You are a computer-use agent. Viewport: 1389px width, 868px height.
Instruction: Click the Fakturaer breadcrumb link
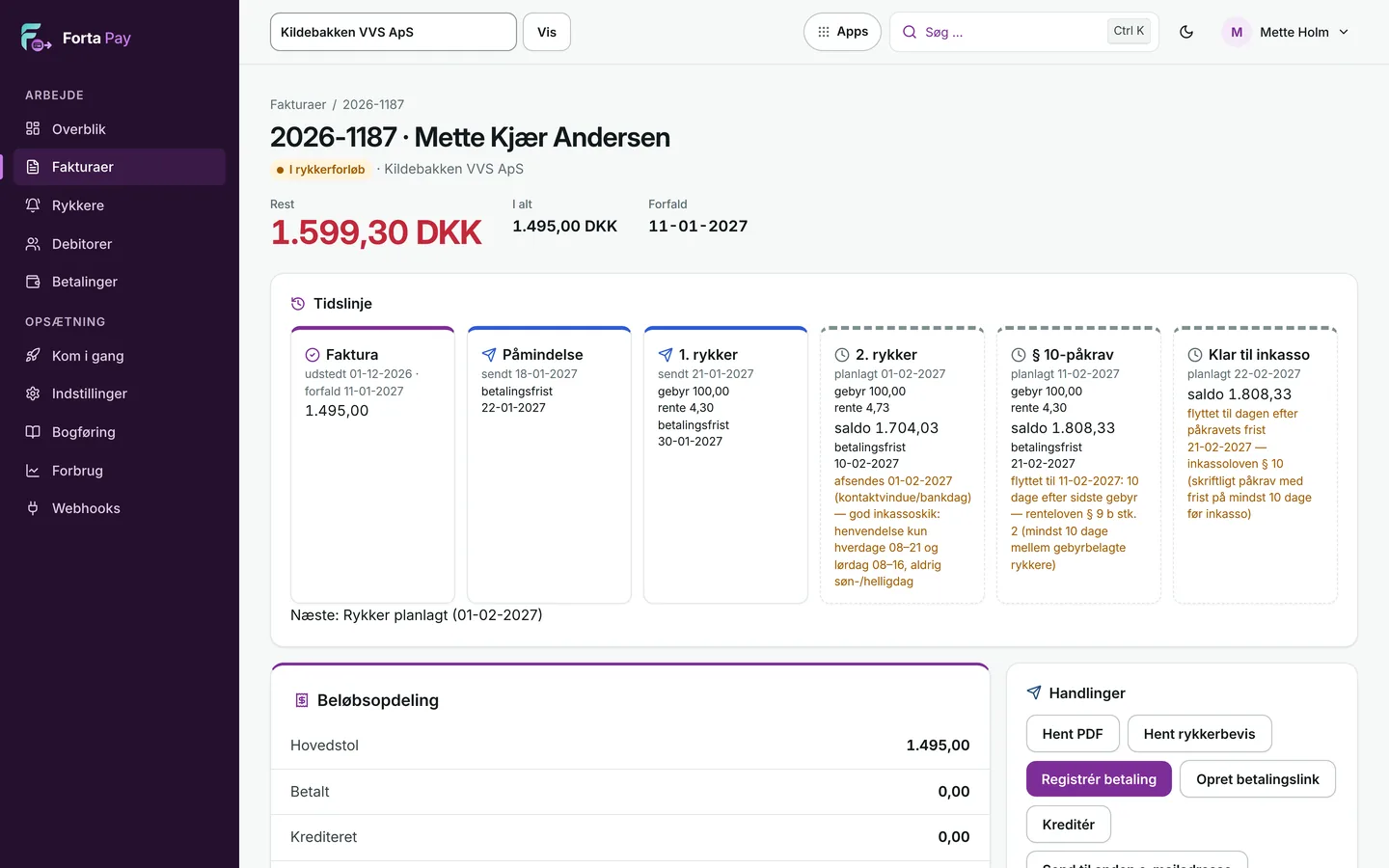(298, 104)
